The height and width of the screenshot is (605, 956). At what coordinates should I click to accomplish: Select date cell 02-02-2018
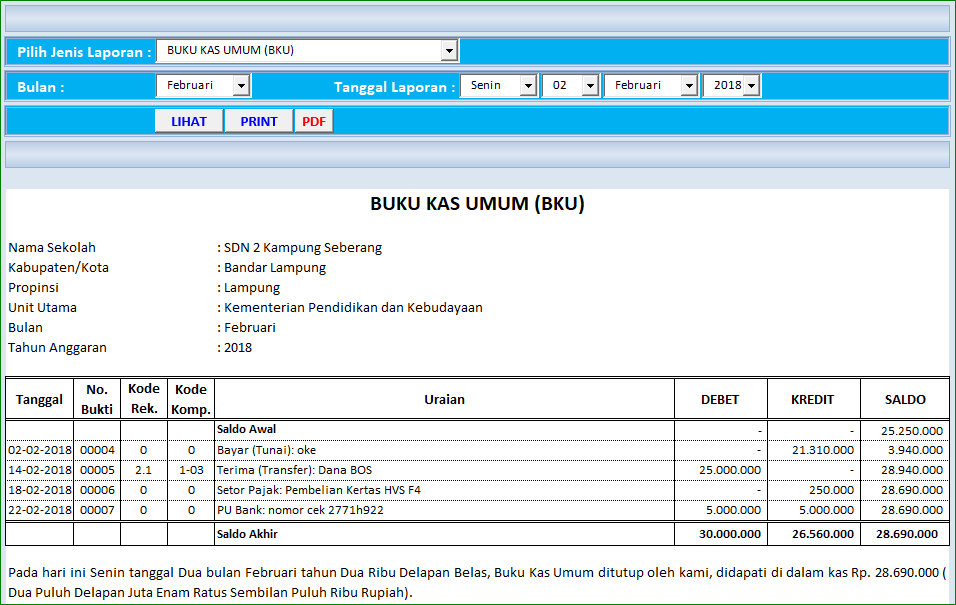[40, 450]
